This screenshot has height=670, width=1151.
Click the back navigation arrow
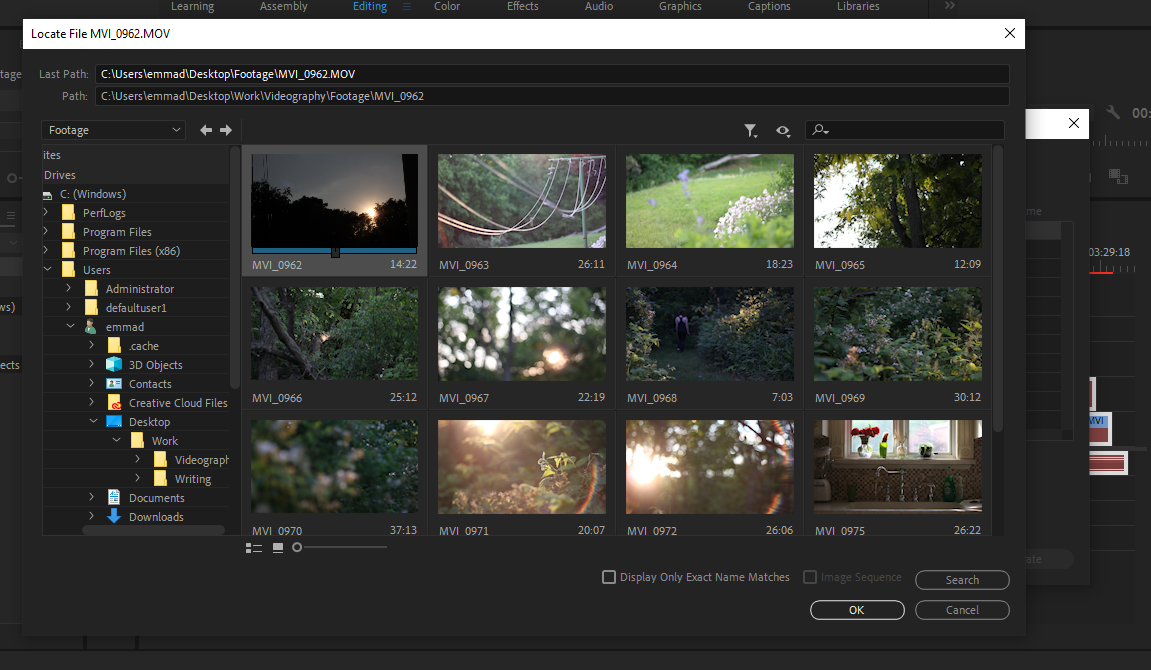tap(206, 130)
